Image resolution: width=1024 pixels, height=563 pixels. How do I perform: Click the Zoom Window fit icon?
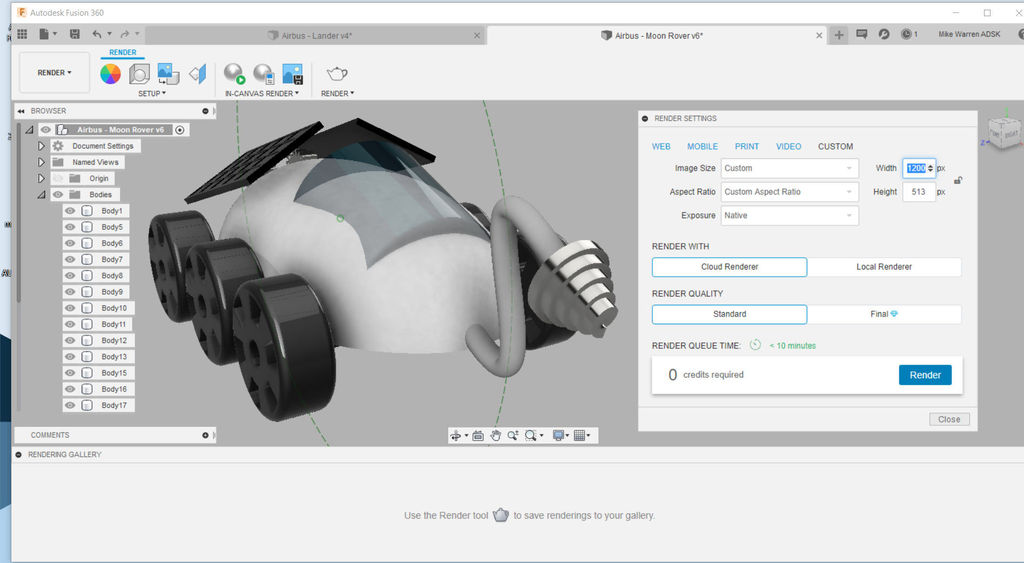tap(530, 436)
